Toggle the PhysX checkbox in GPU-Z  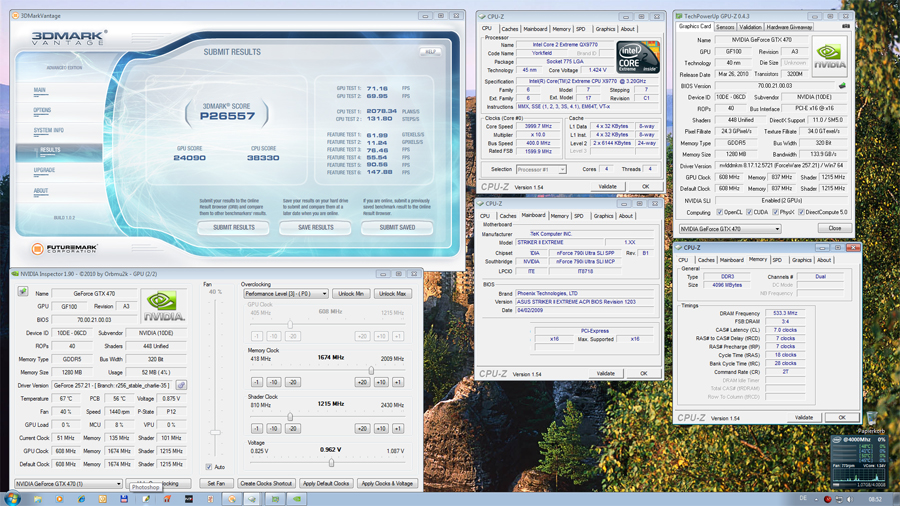[775, 212]
